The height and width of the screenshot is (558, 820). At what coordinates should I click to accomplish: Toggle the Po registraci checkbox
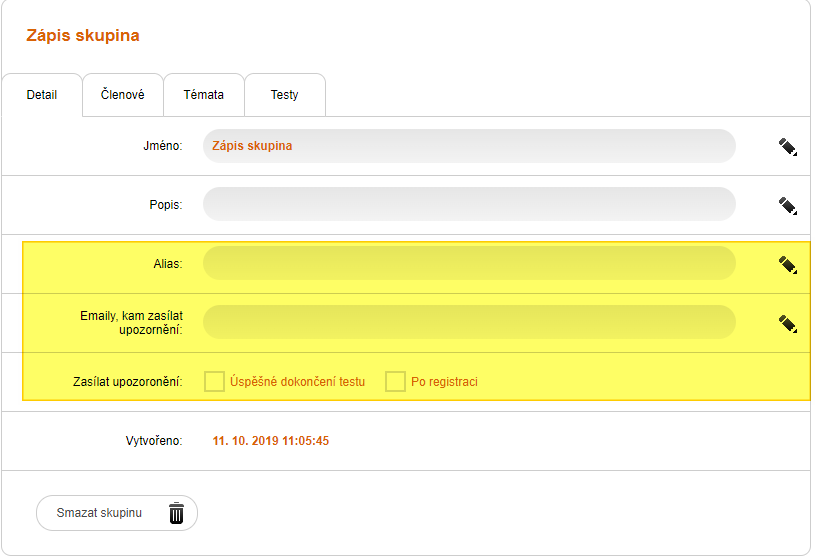(x=395, y=381)
